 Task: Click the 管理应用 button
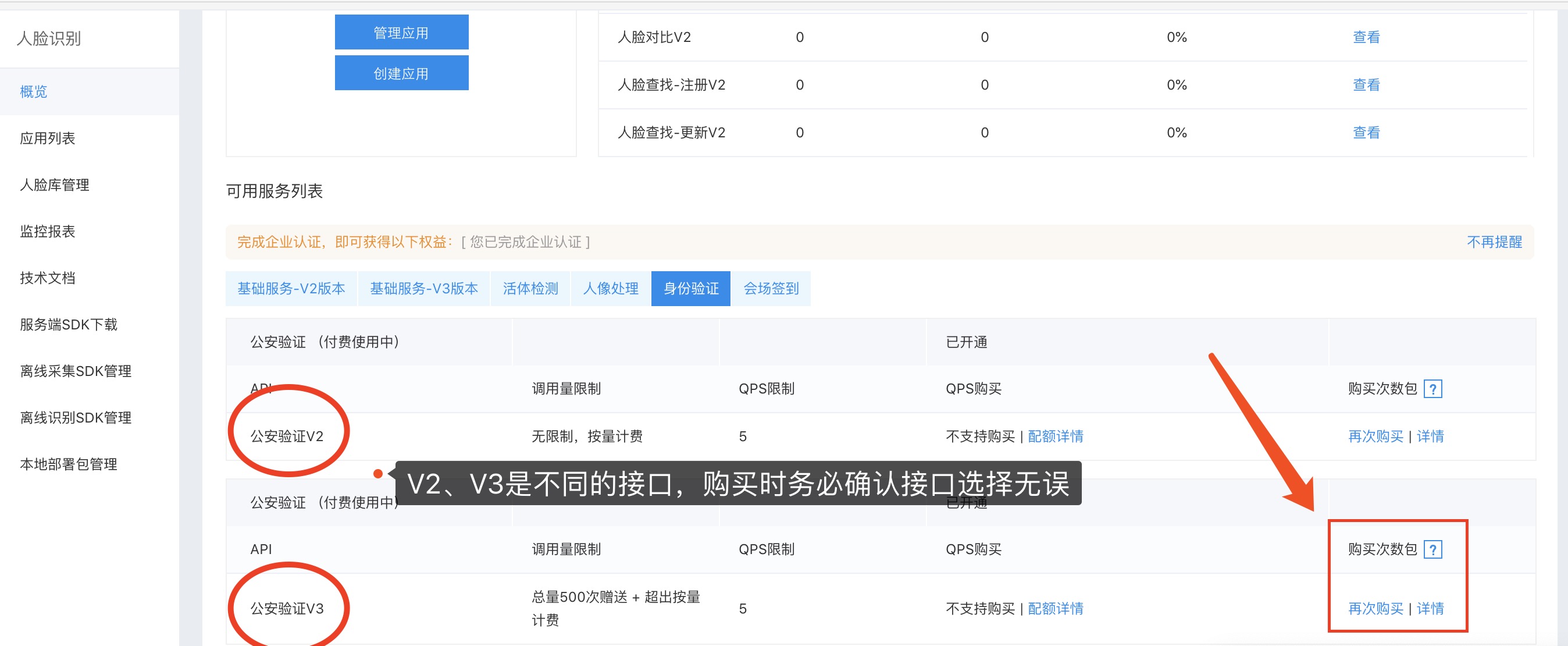tap(401, 32)
